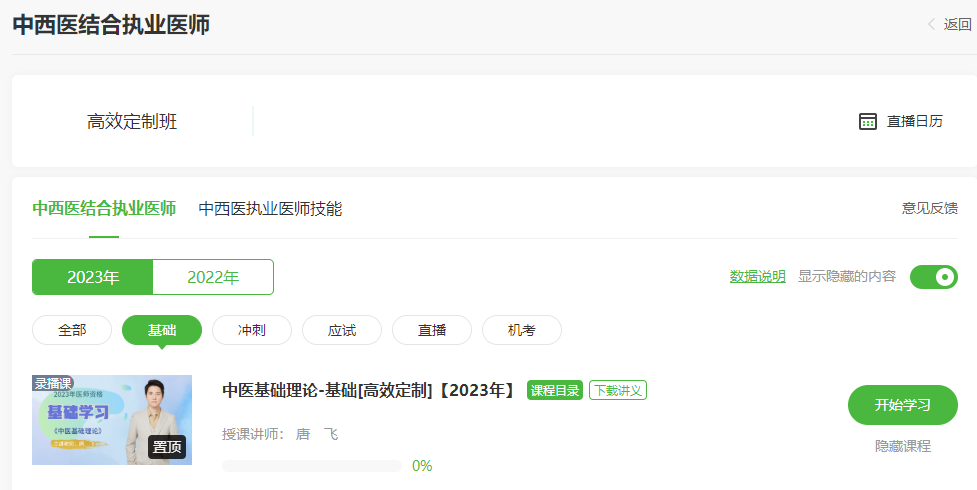Click the course progress bar at 0%
This screenshot has height=490, width=977.
point(311,466)
